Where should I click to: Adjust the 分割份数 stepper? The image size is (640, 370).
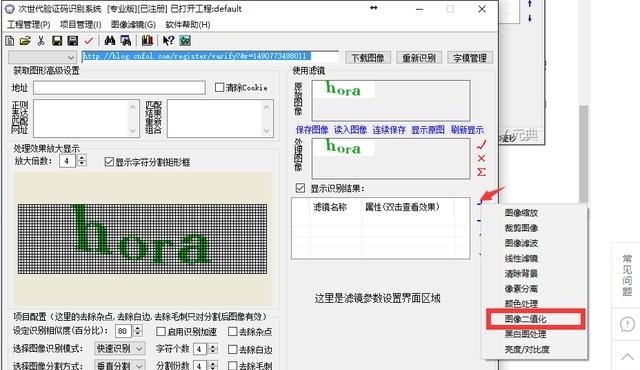(x=213, y=366)
